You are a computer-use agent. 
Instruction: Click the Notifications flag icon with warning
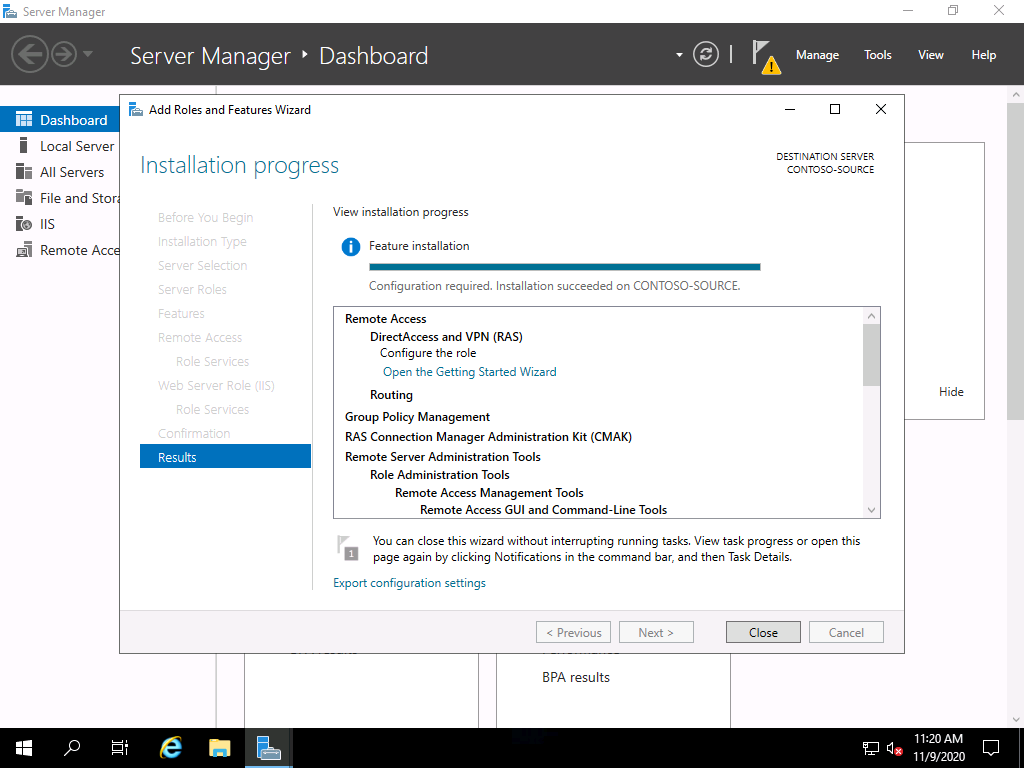[765, 56]
